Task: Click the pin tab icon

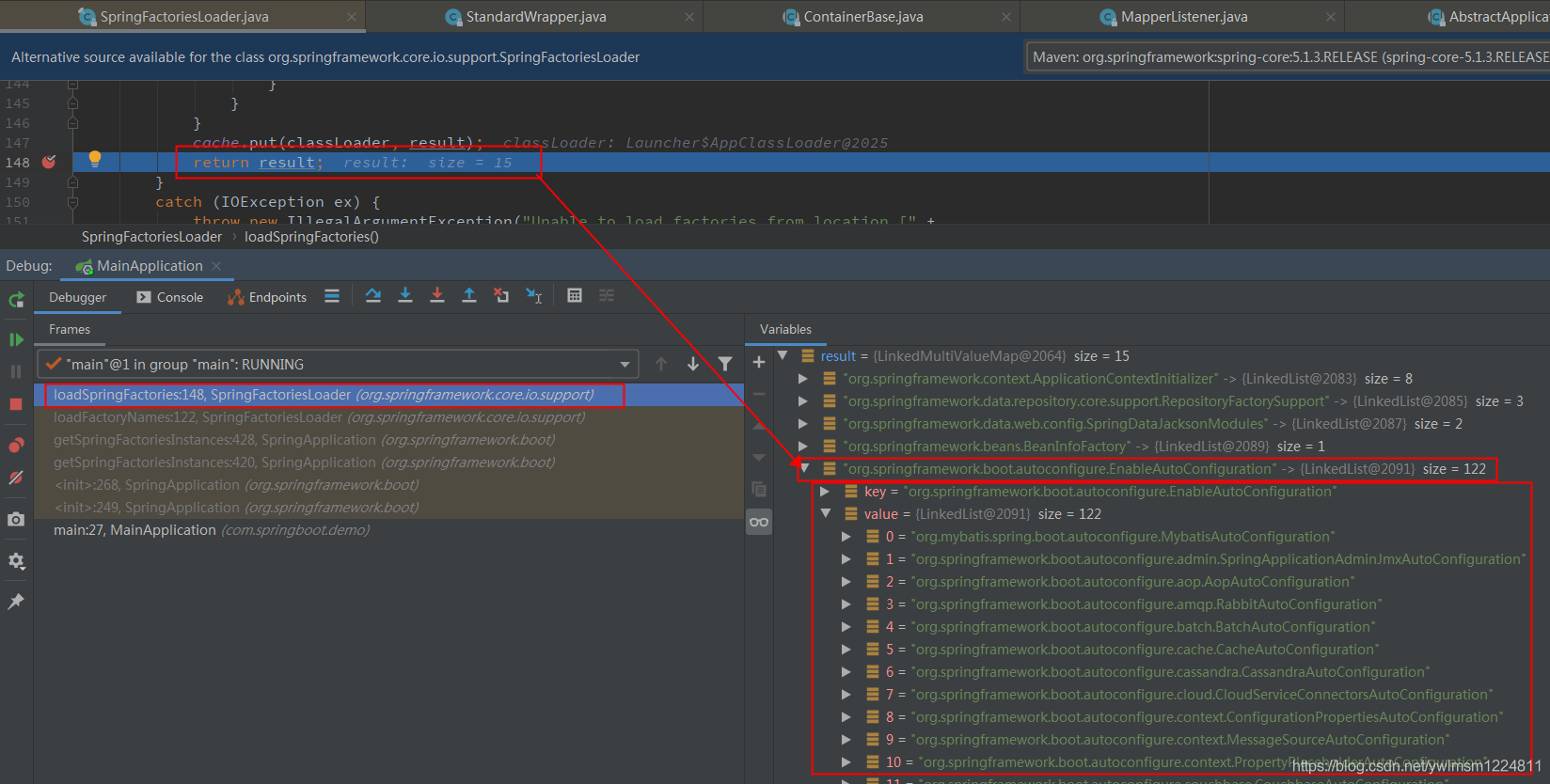Action: pyautogui.click(x=16, y=602)
